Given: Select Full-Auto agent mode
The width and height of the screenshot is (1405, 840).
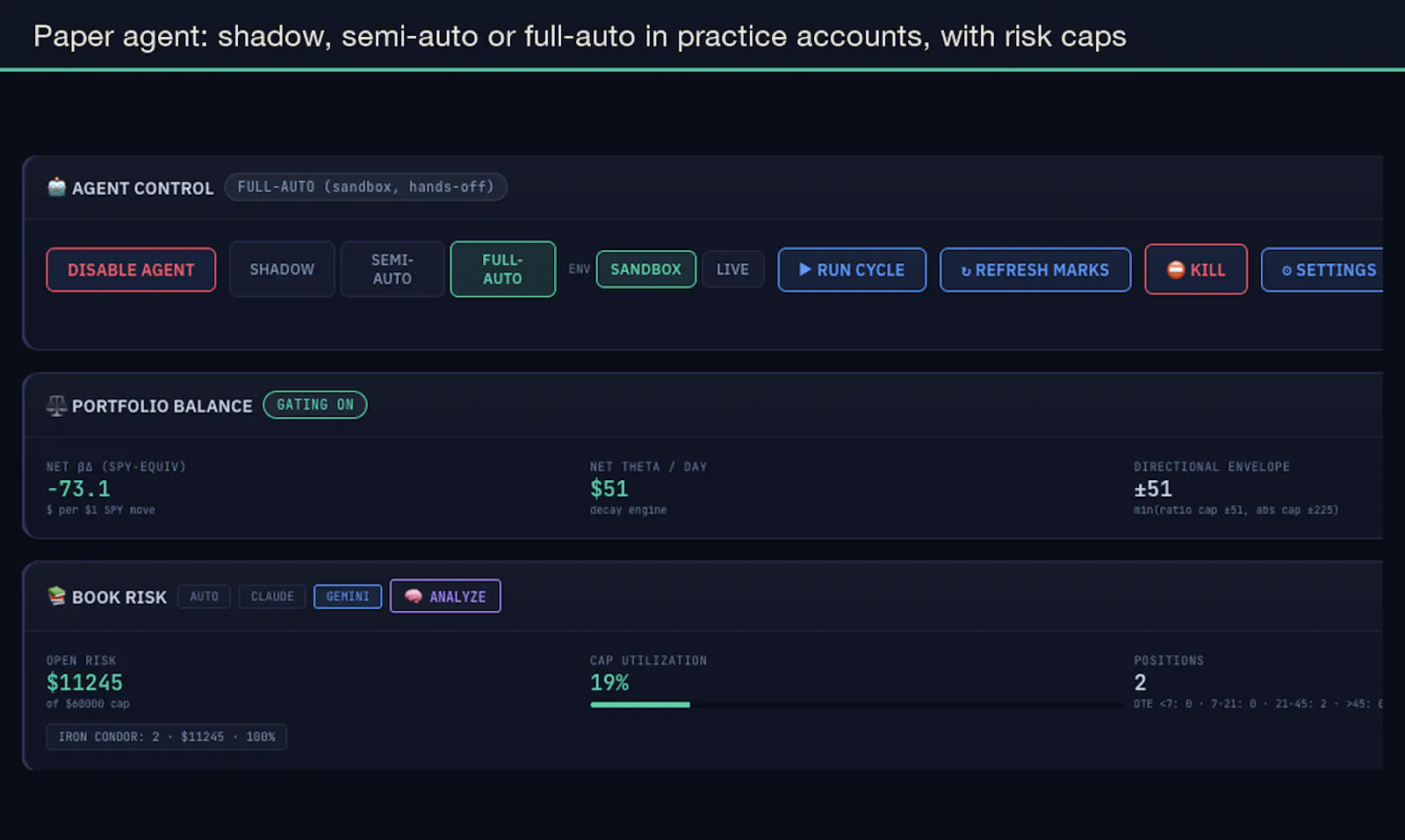Looking at the screenshot, I should [x=503, y=269].
